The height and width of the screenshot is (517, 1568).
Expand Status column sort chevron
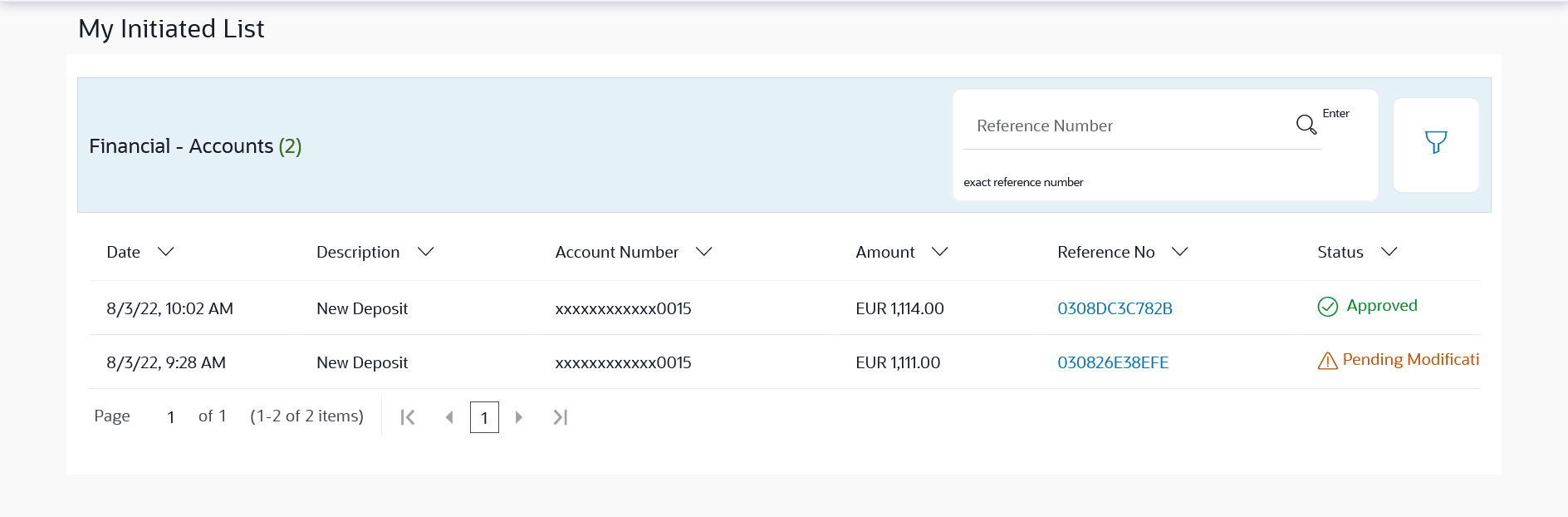[x=1389, y=252]
